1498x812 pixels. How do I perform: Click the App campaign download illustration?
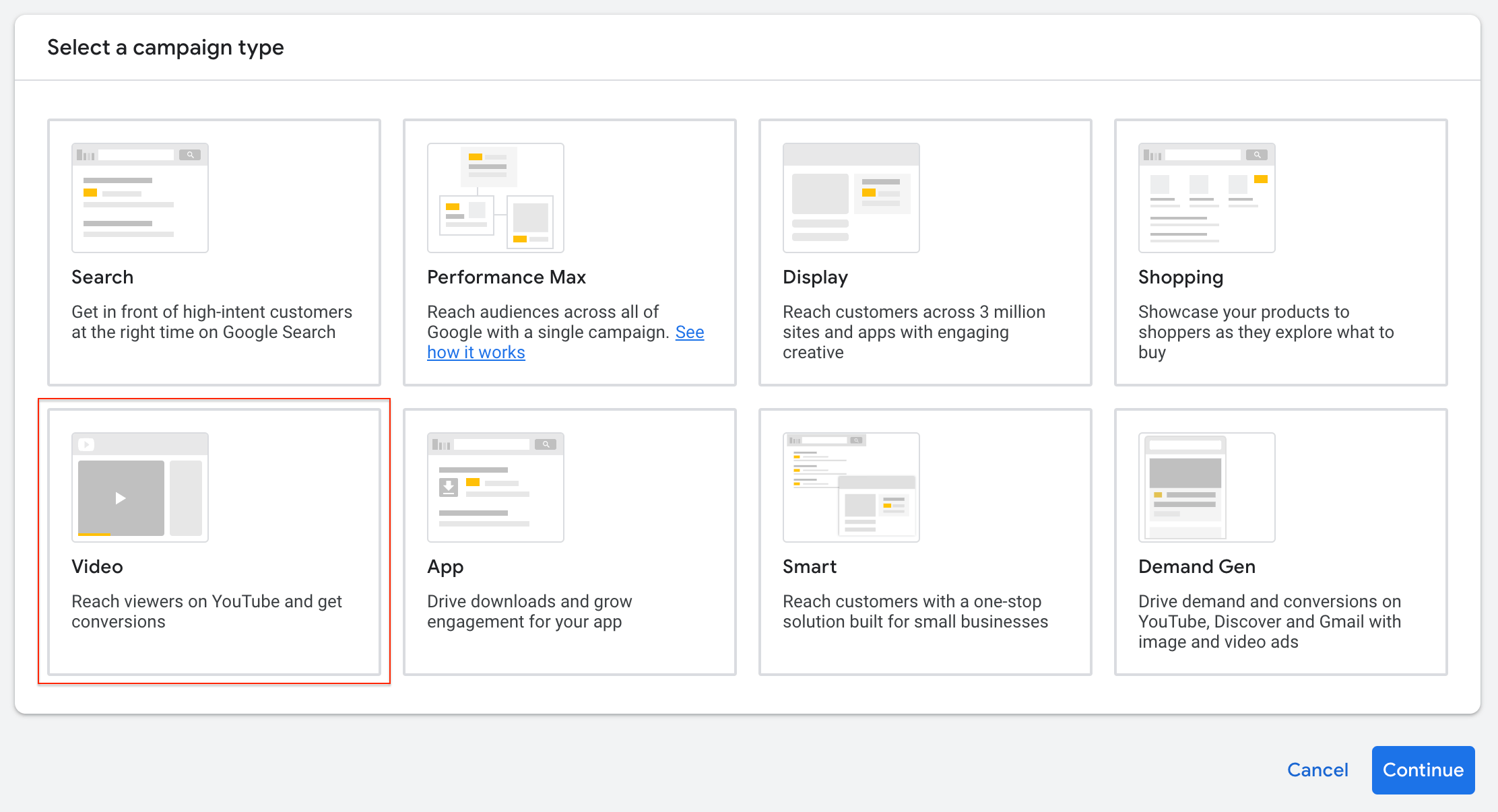[x=496, y=487]
